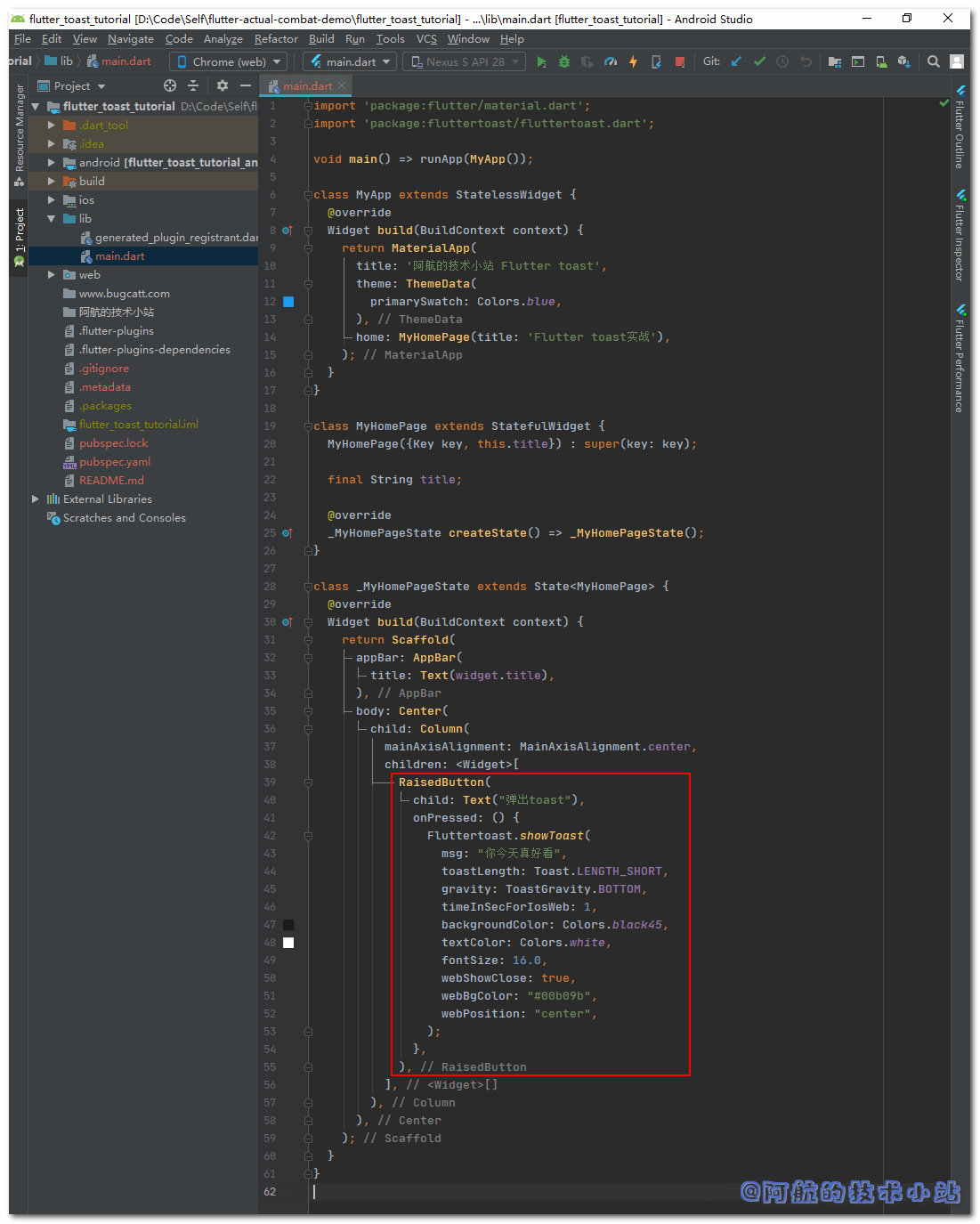This screenshot has width=980, height=1224.
Task: Click the green Run button
Action: pyautogui.click(x=541, y=61)
